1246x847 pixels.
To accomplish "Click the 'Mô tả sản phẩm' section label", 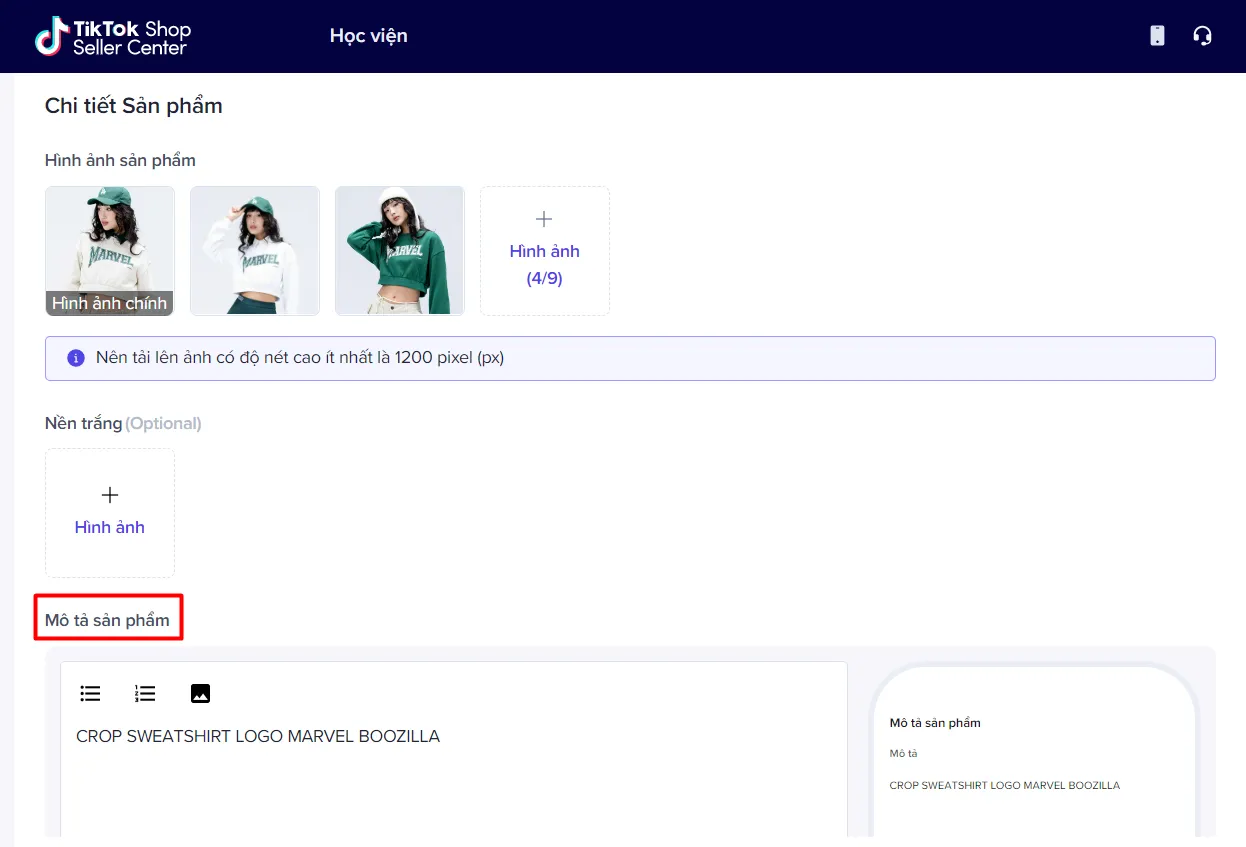I will [x=108, y=620].
